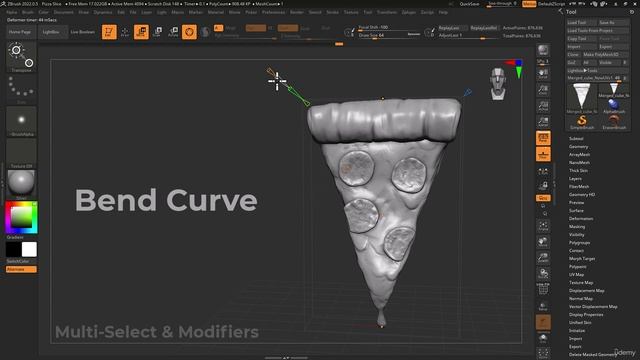Screen dimensions: 640x360
Task: Toggle Live Boolean mode
Action: (82, 32)
